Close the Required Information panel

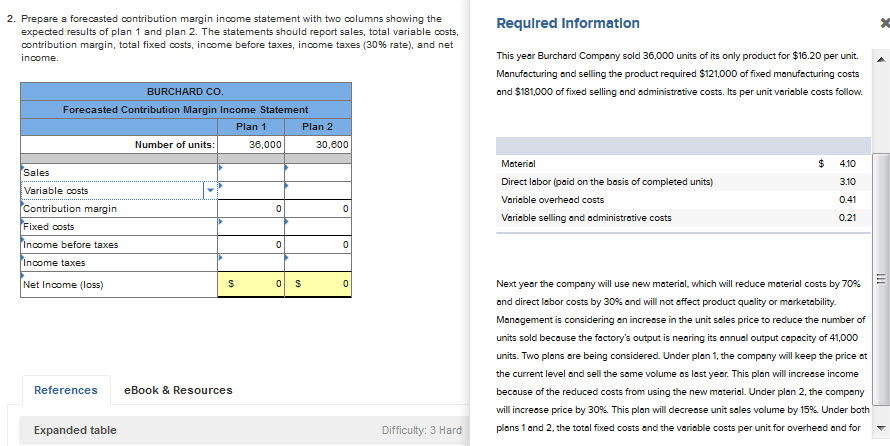pos(884,23)
